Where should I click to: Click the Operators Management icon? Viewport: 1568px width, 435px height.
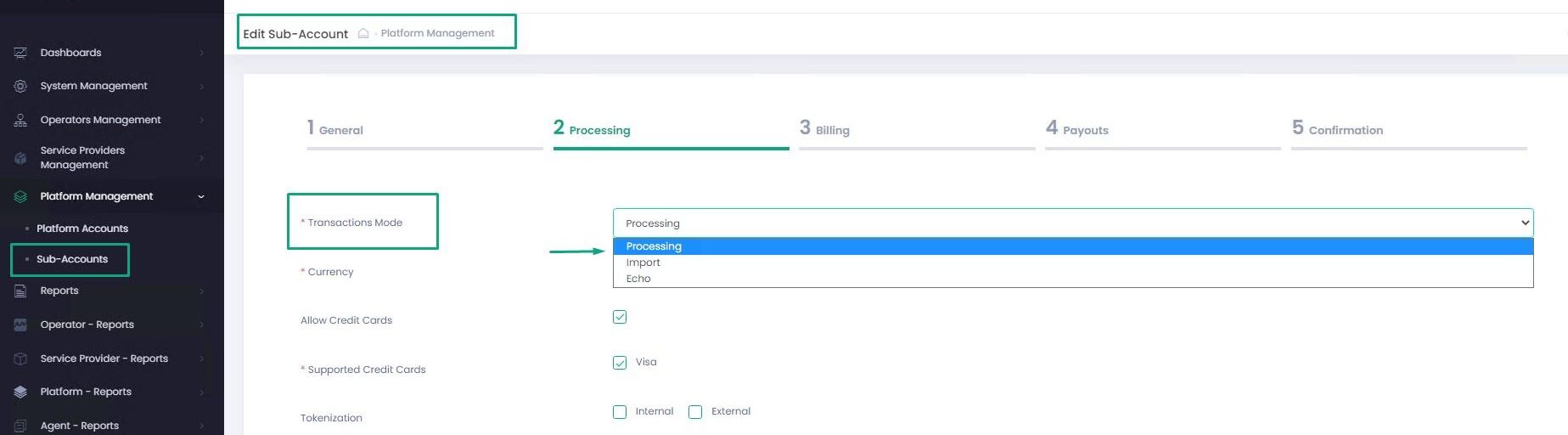tap(20, 120)
